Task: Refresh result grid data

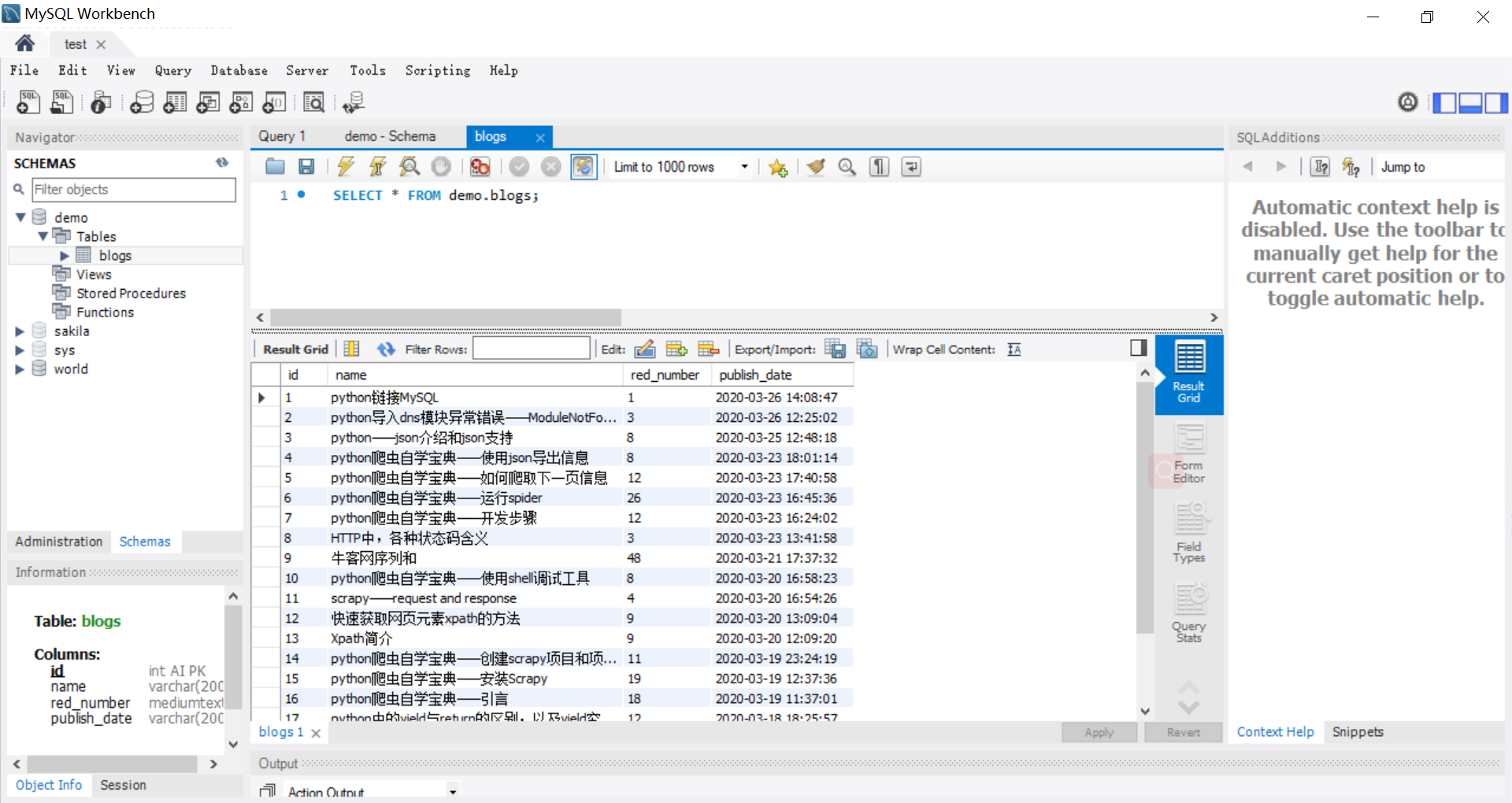Action: click(385, 349)
